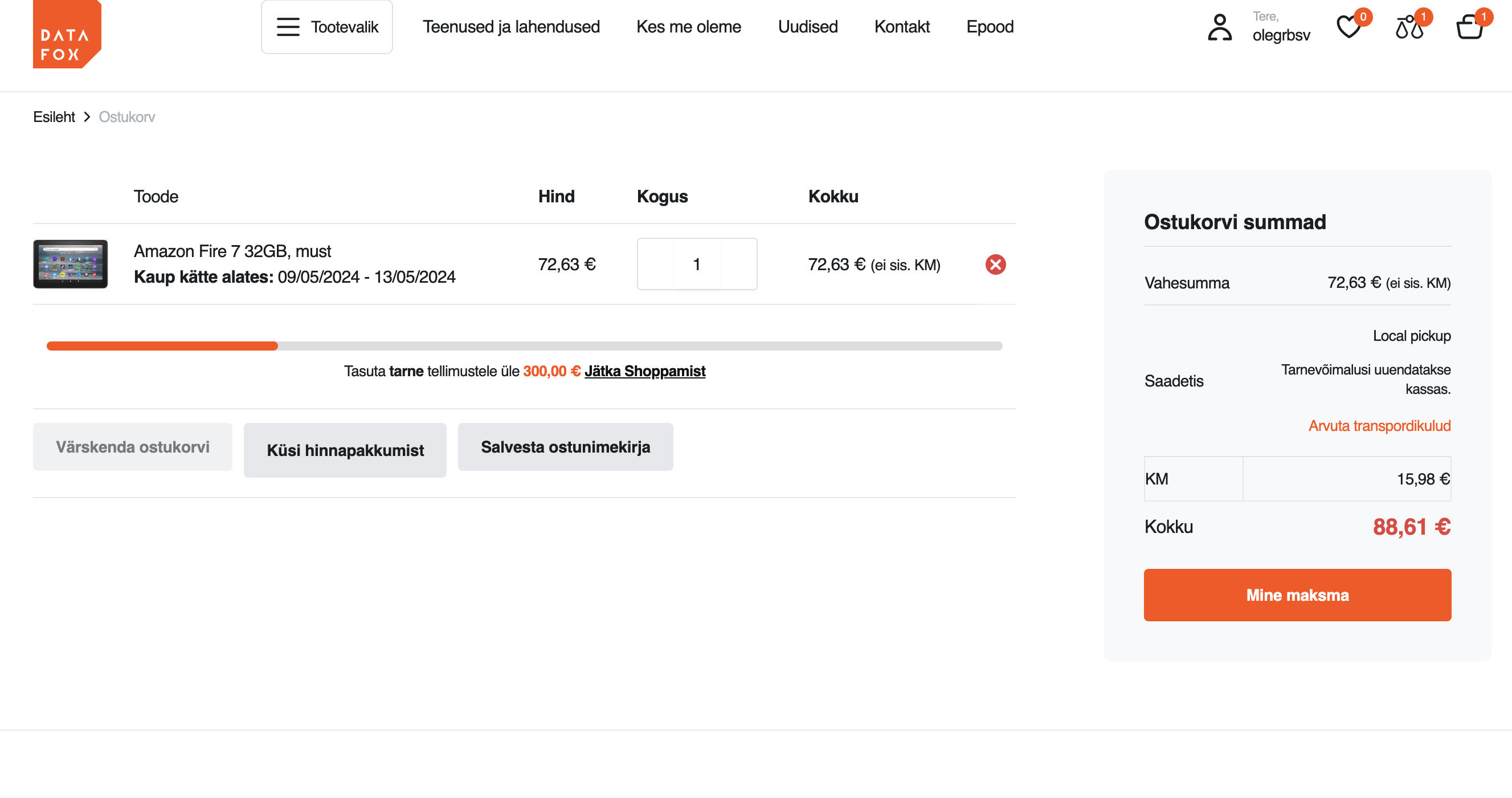Focus the quantity field showing 1

click(x=697, y=264)
